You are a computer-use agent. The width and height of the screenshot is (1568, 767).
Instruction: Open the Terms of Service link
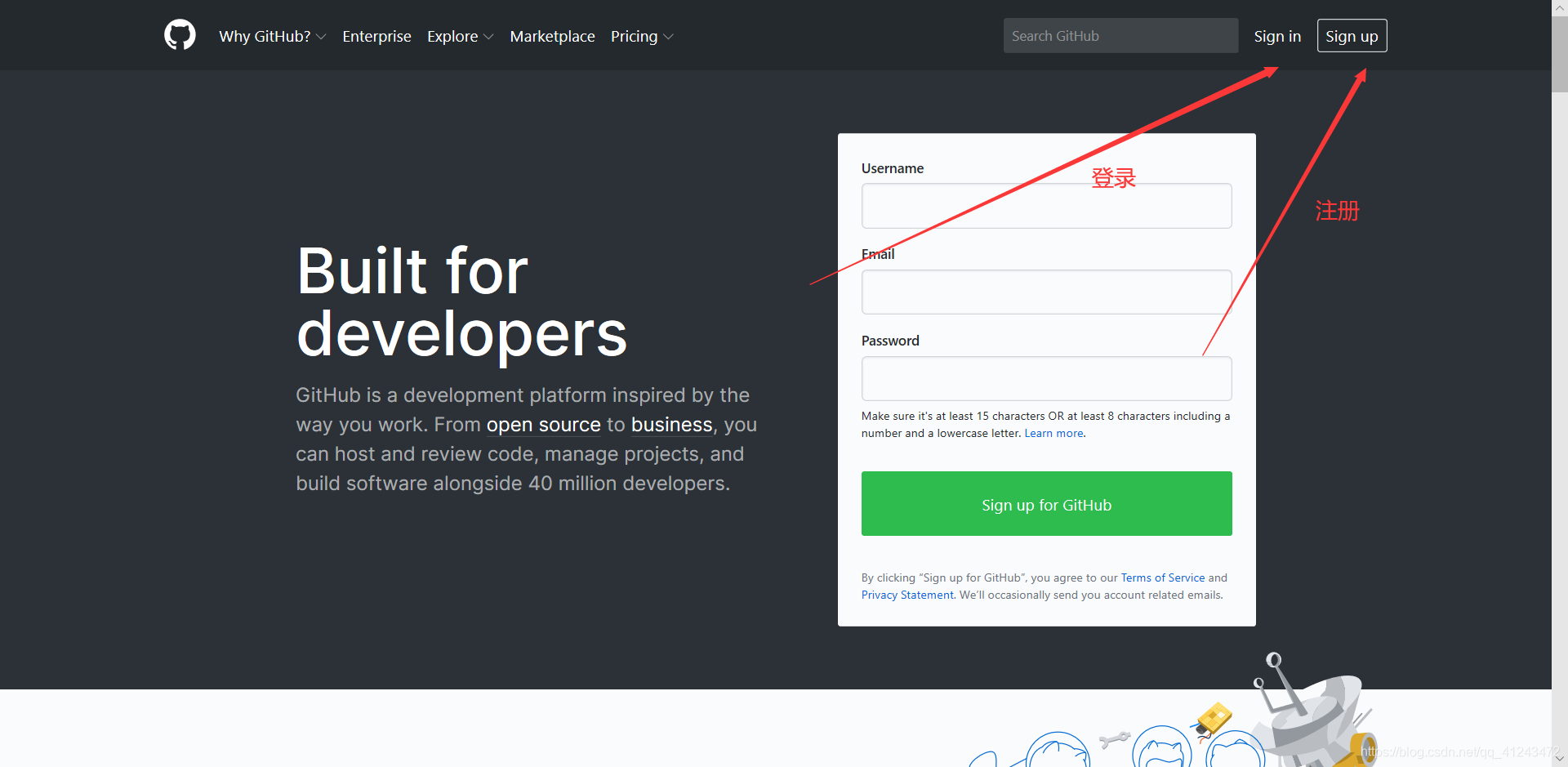[x=1162, y=577]
